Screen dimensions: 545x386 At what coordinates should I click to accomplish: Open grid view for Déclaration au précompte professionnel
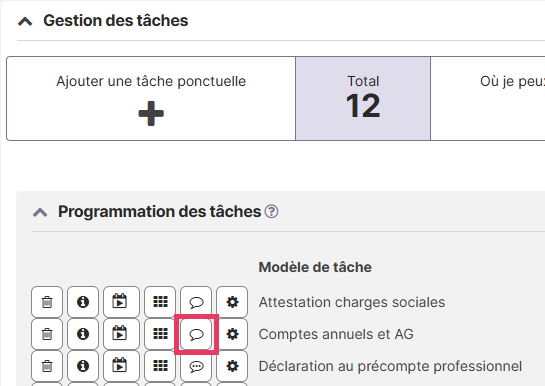160,366
